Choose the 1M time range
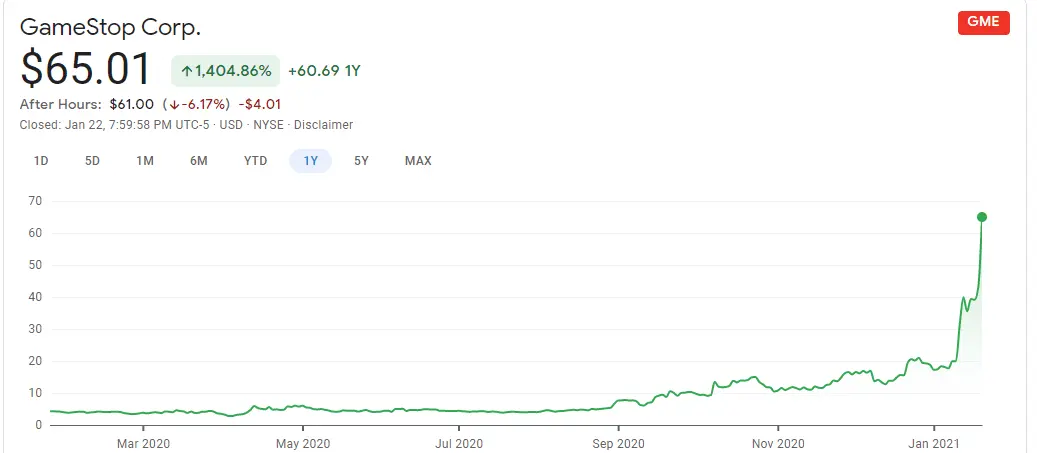The width and height of the screenshot is (1037, 453). [x=145, y=160]
